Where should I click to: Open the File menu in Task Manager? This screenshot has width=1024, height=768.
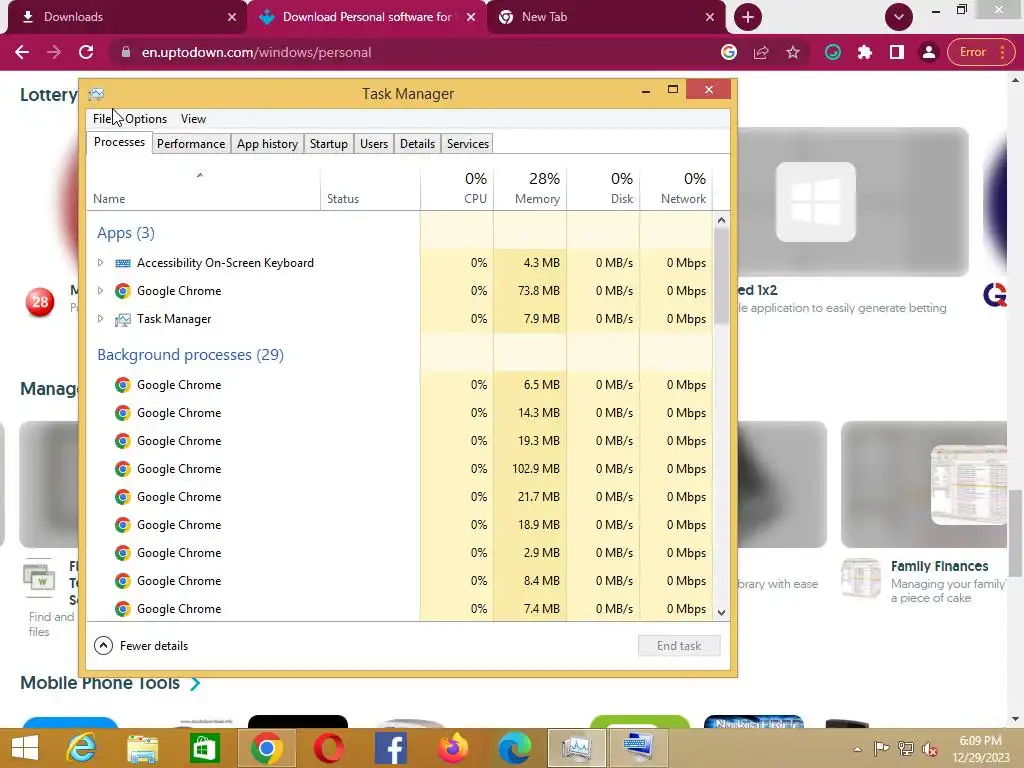102,119
